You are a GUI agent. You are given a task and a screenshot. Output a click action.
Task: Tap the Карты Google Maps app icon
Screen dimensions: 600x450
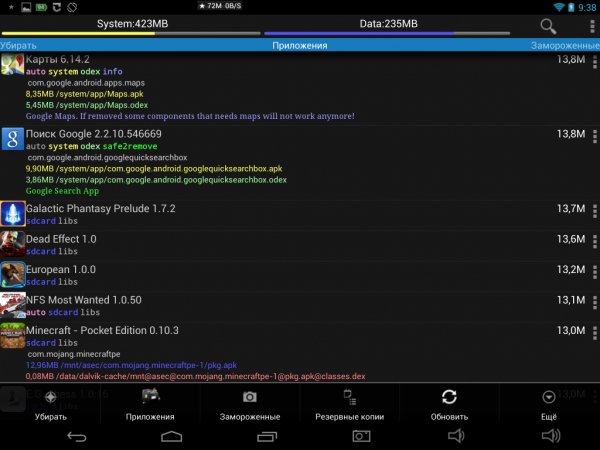coord(12,64)
